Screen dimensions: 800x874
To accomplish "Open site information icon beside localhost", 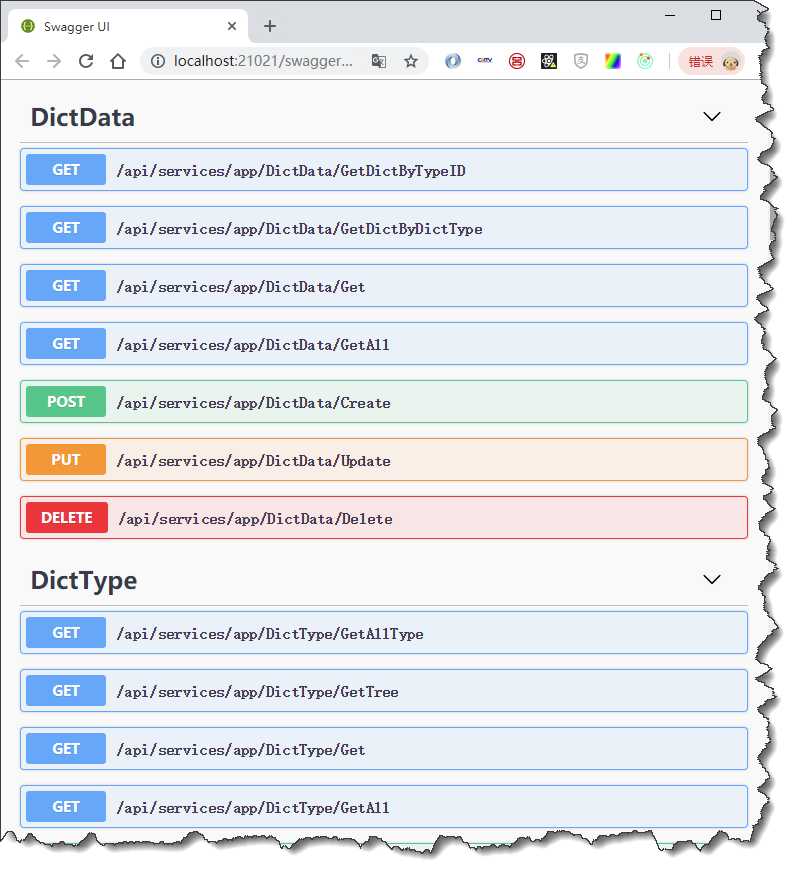I will [x=158, y=61].
